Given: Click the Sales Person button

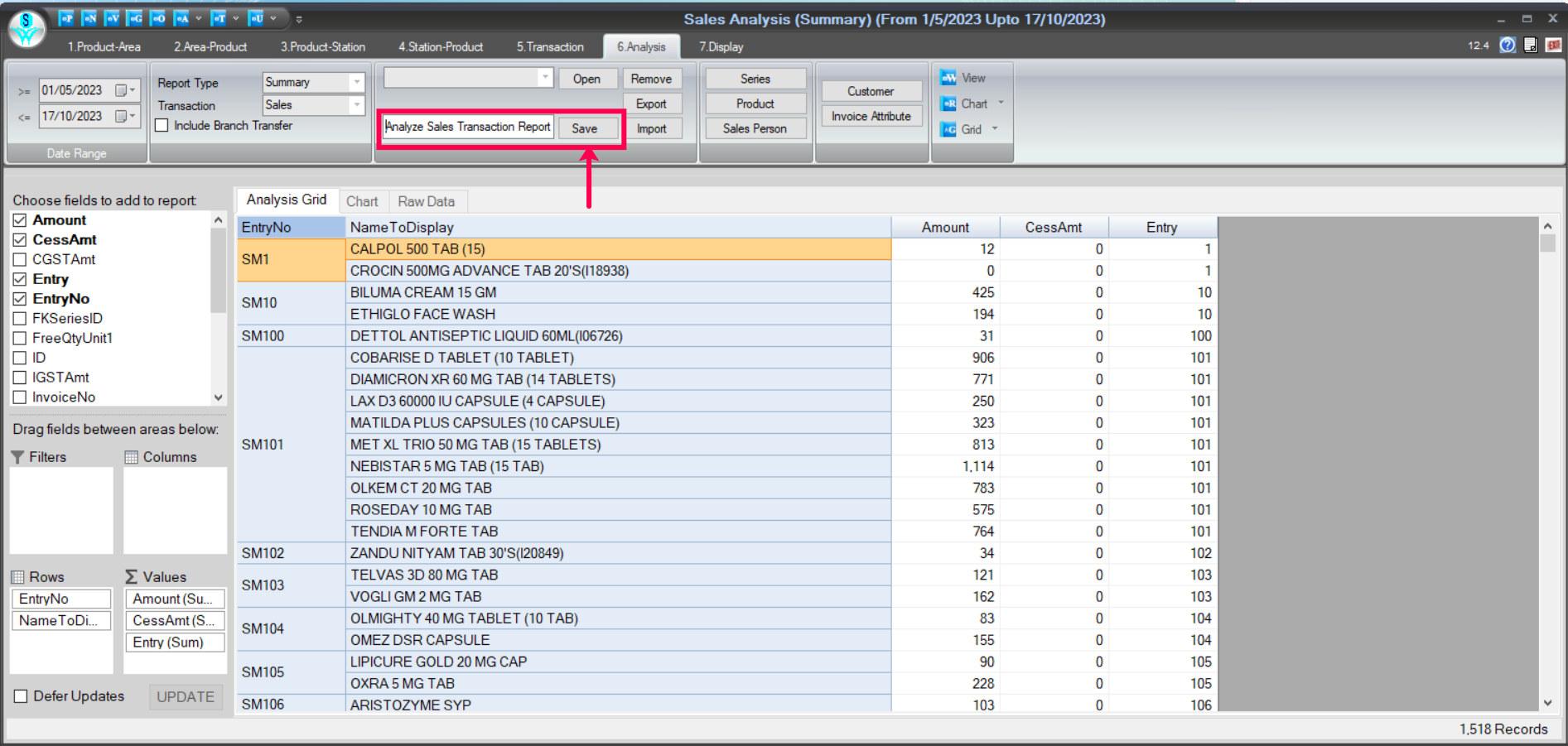Looking at the screenshot, I should [x=755, y=128].
